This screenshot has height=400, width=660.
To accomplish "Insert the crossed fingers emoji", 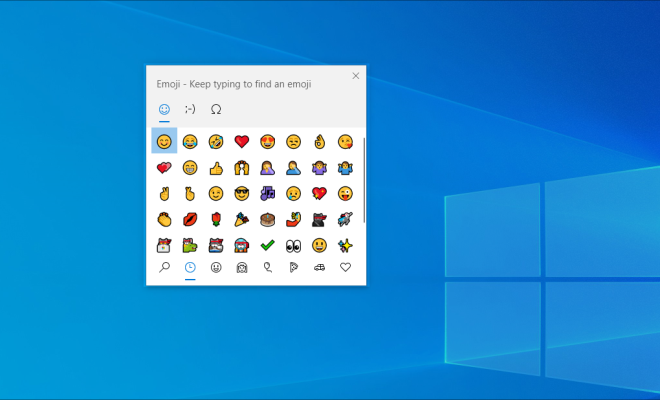I will click(190, 194).
